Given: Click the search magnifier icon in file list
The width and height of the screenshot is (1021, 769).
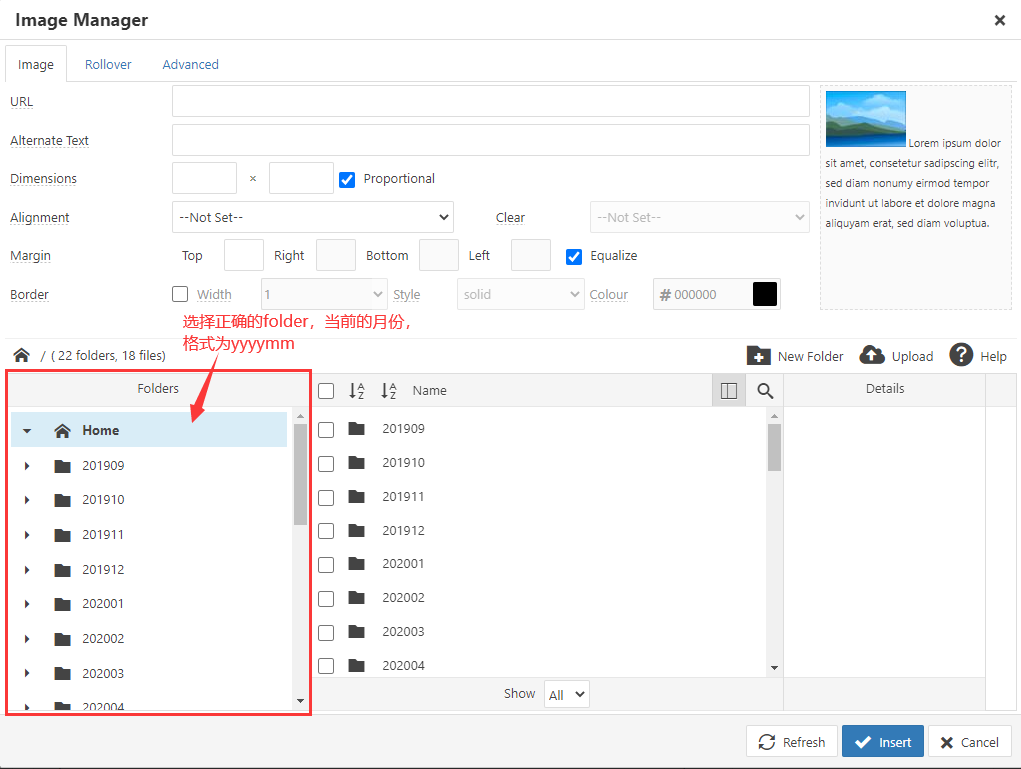Looking at the screenshot, I should (765, 391).
